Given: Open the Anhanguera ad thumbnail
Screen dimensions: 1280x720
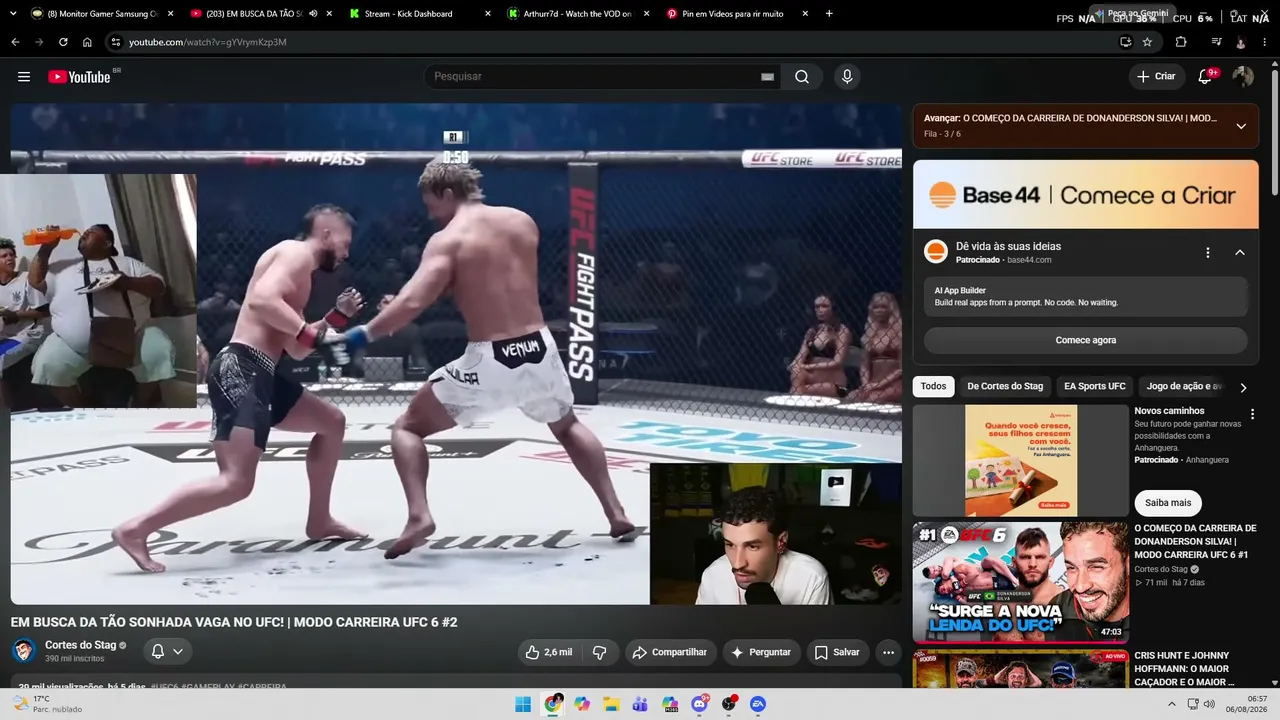Looking at the screenshot, I should click(x=1021, y=460).
